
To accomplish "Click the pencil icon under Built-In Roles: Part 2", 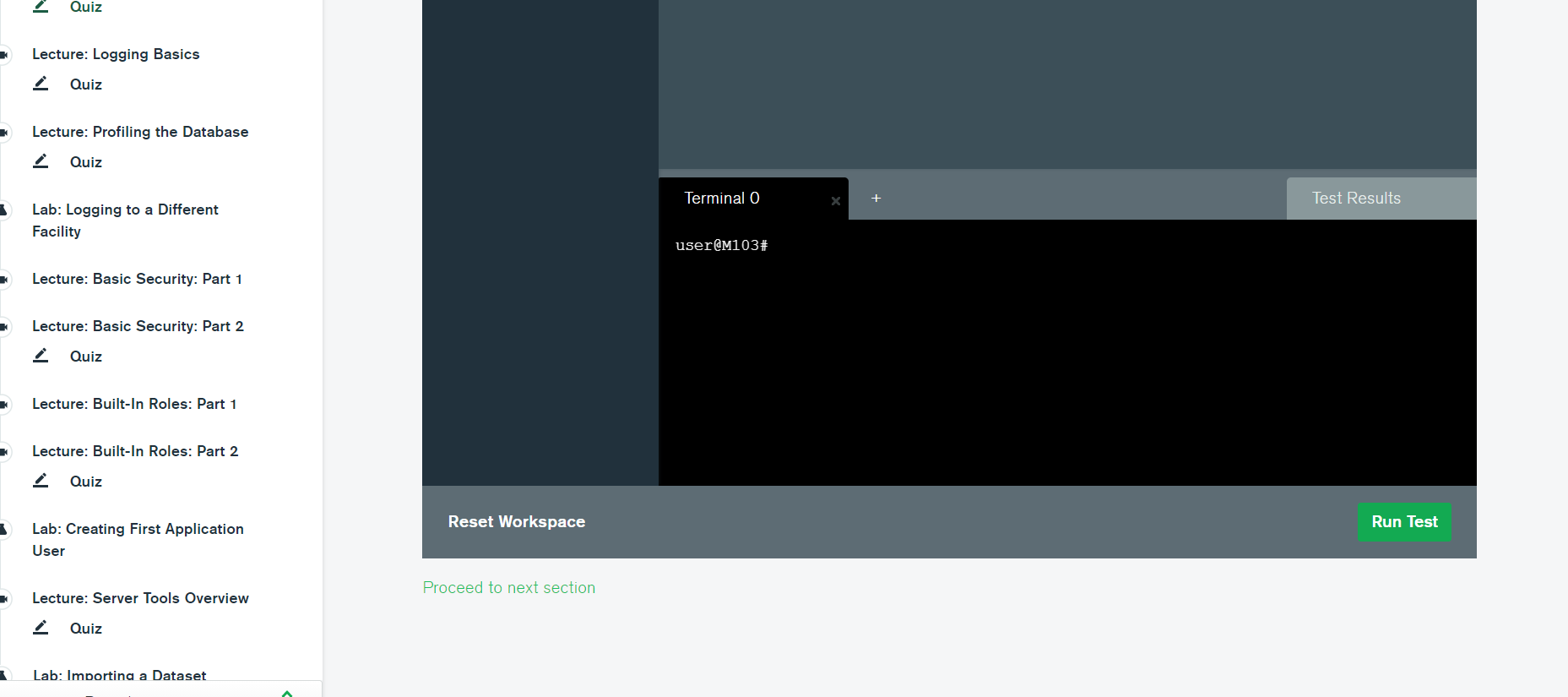I will [41, 481].
